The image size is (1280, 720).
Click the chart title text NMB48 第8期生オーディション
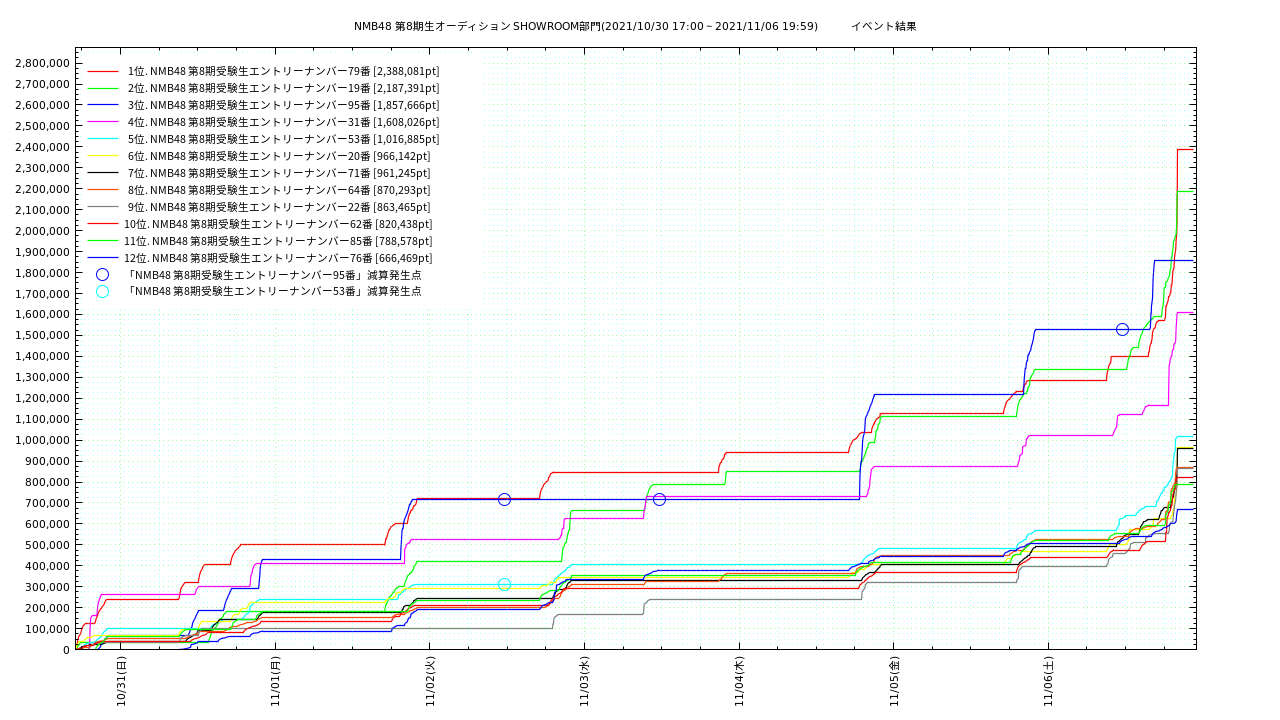pos(432,26)
